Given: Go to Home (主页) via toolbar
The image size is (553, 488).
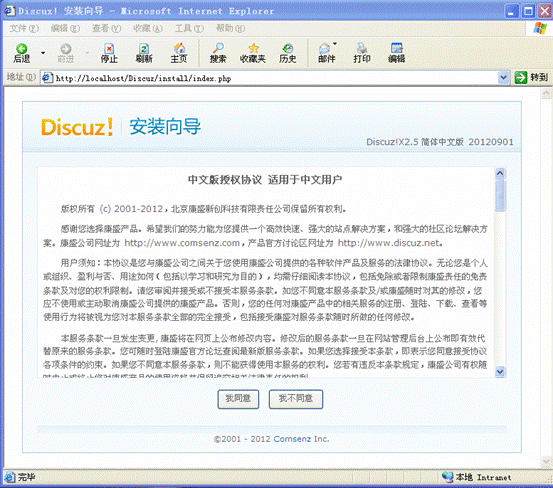Looking at the screenshot, I should (179, 54).
